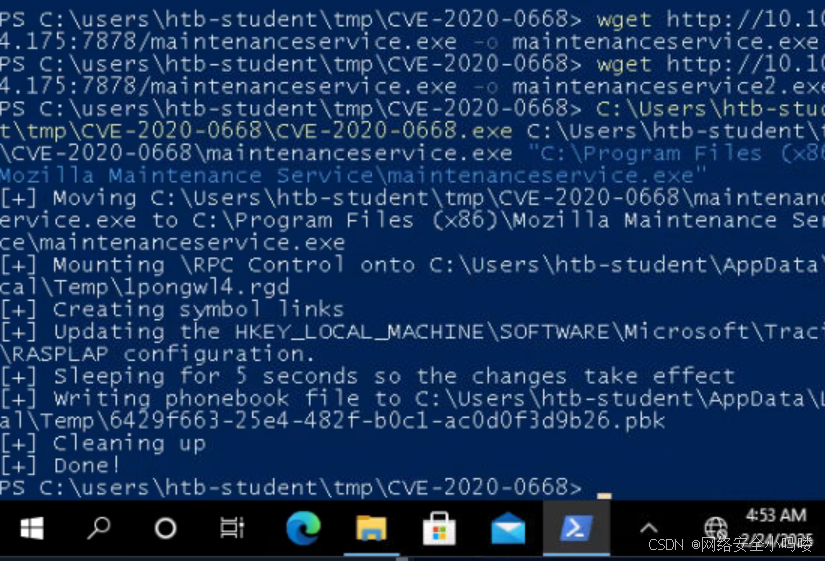Open the Windows Start menu
Screen dimensions: 825x561
tap(32, 528)
